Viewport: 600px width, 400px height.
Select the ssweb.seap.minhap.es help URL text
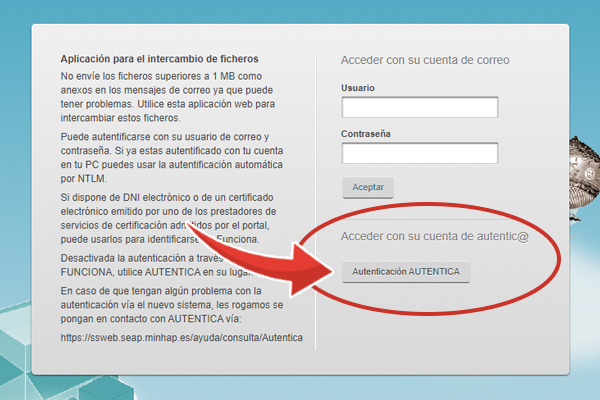tap(181, 338)
